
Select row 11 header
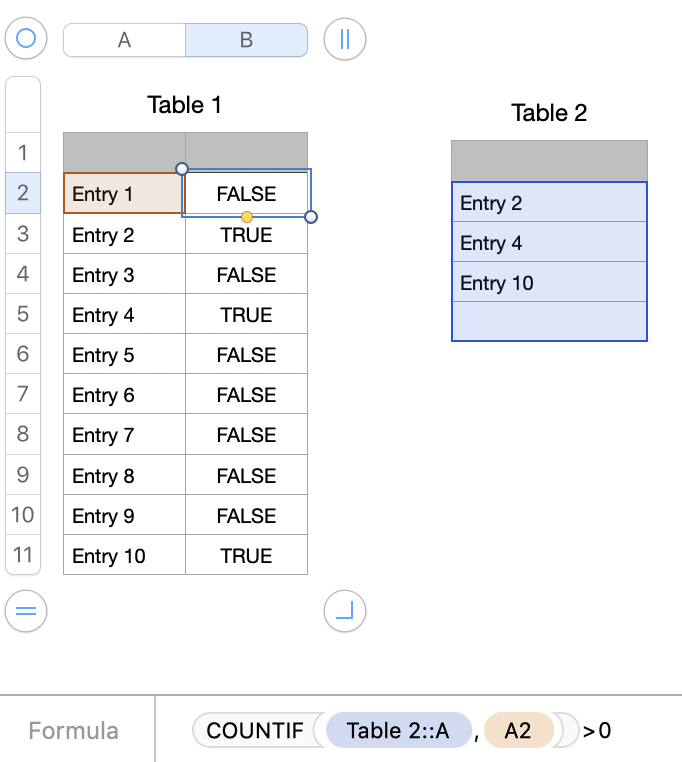click(23, 555)
